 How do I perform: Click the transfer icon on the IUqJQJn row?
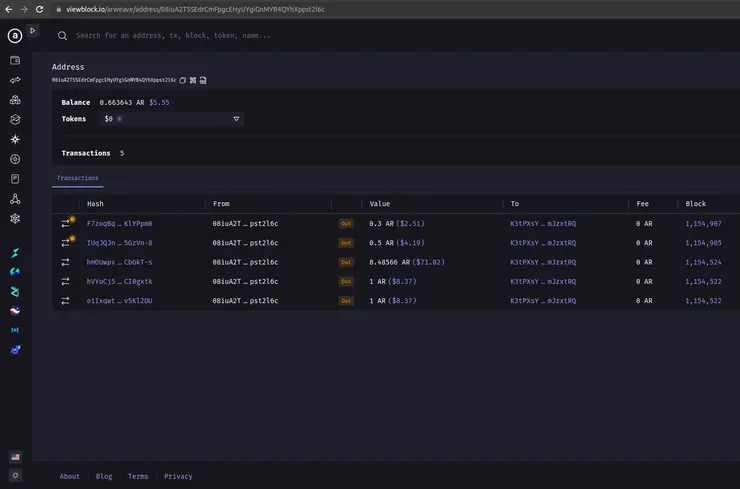tap(66, 243)
